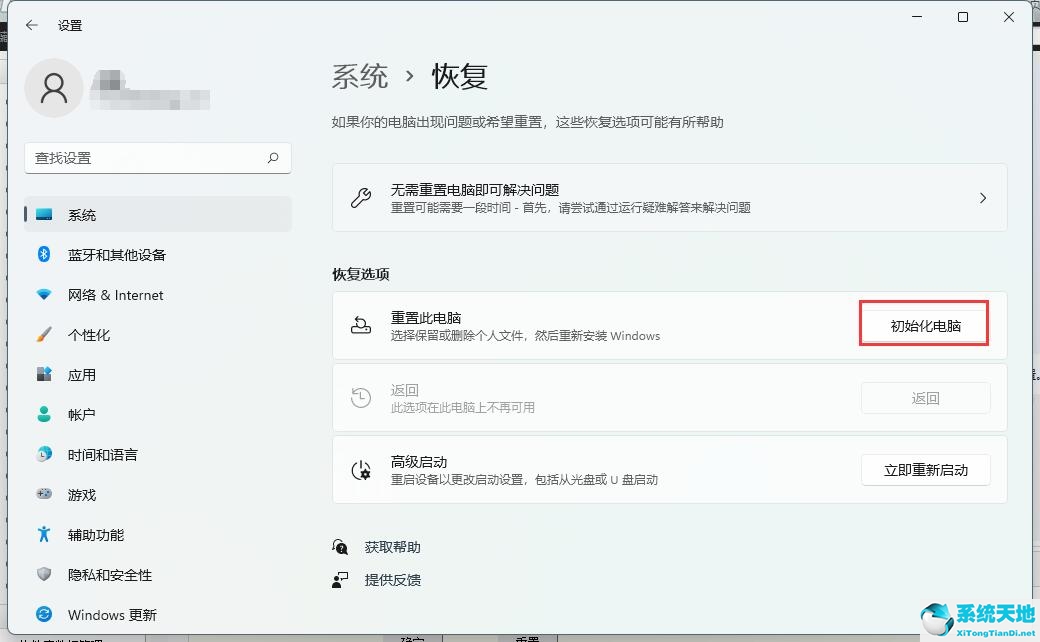Click the 重置此电脑 recycle icon
This screenshot has height=642, width=1040.
(x=360, y=324)
